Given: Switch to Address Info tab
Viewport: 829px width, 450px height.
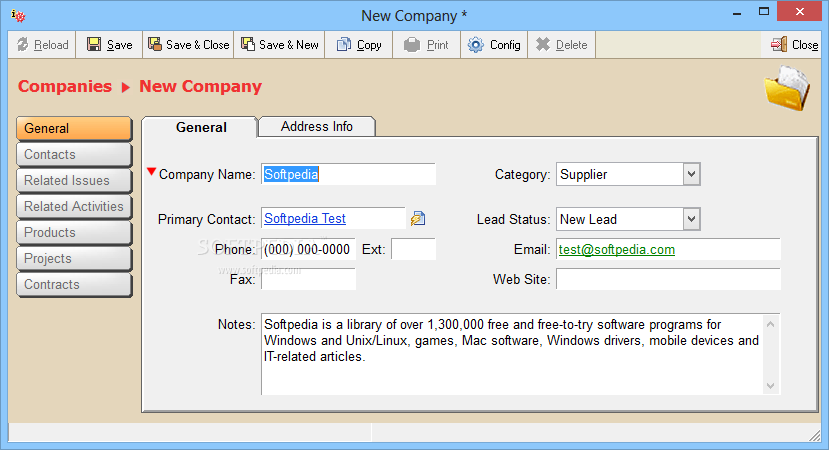Looking at the screenshot, I should (317, 126).
